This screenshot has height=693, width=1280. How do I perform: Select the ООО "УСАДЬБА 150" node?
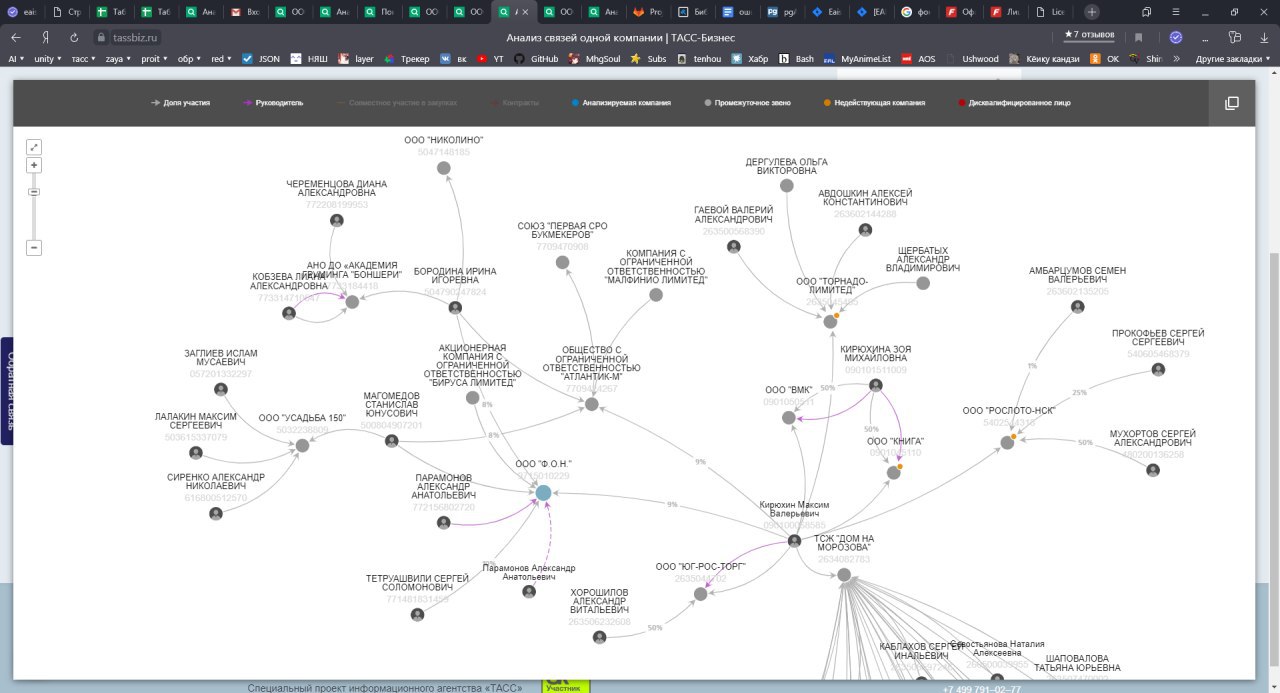[302, 446]
